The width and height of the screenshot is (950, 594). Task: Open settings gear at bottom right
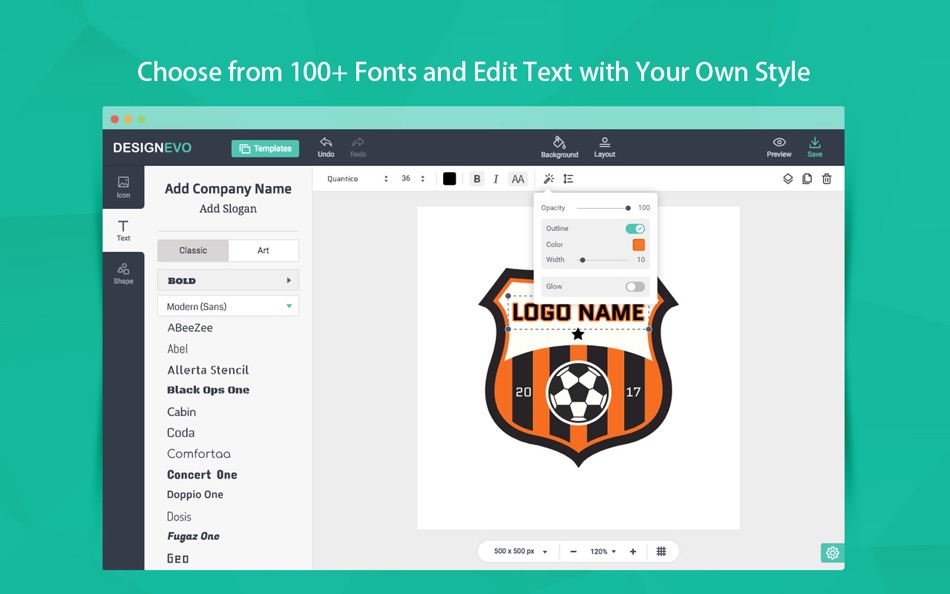[832, 553]
